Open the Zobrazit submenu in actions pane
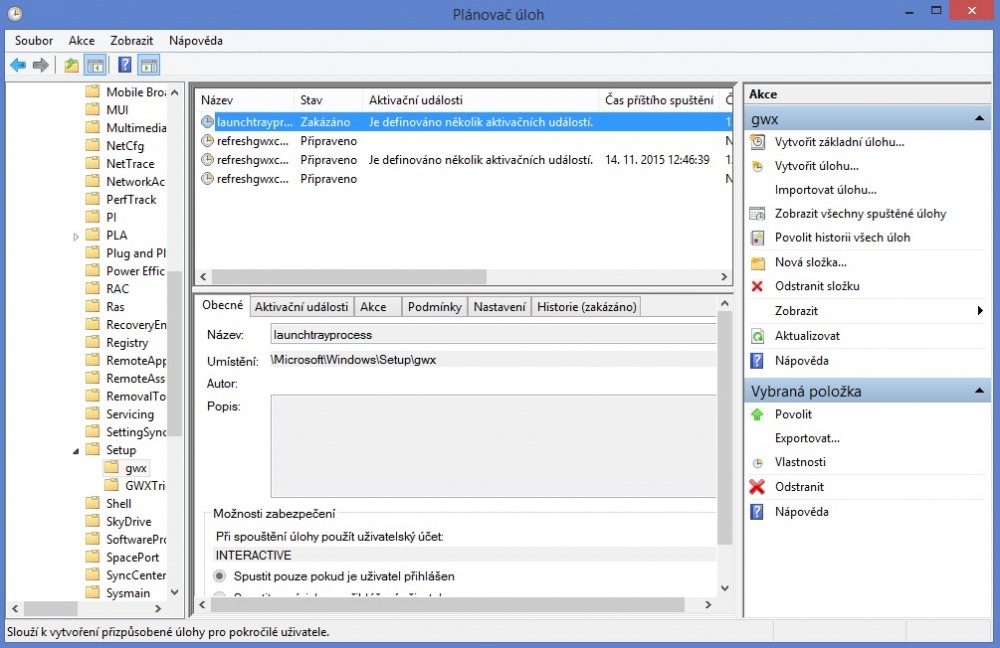 coord(979,311)
